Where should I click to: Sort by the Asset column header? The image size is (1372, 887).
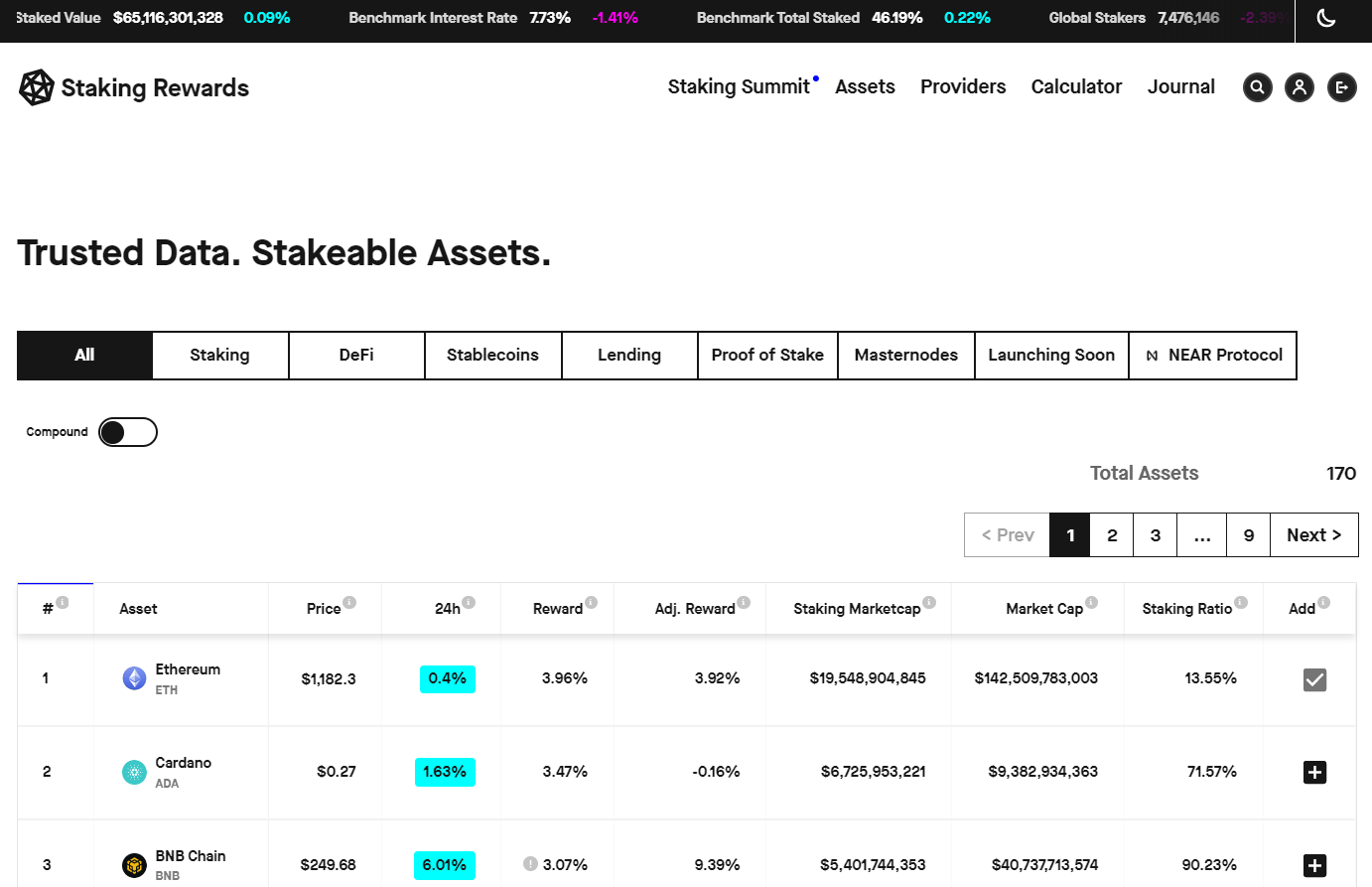pos(138,609)
